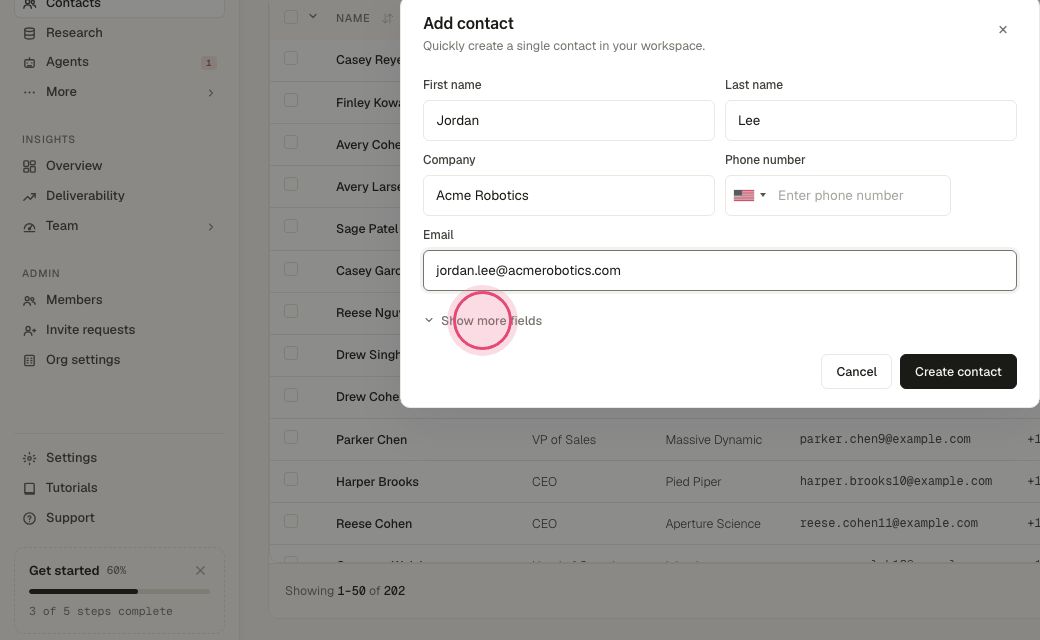Check the Finley Kowalski row checkbox

(291, 100)
